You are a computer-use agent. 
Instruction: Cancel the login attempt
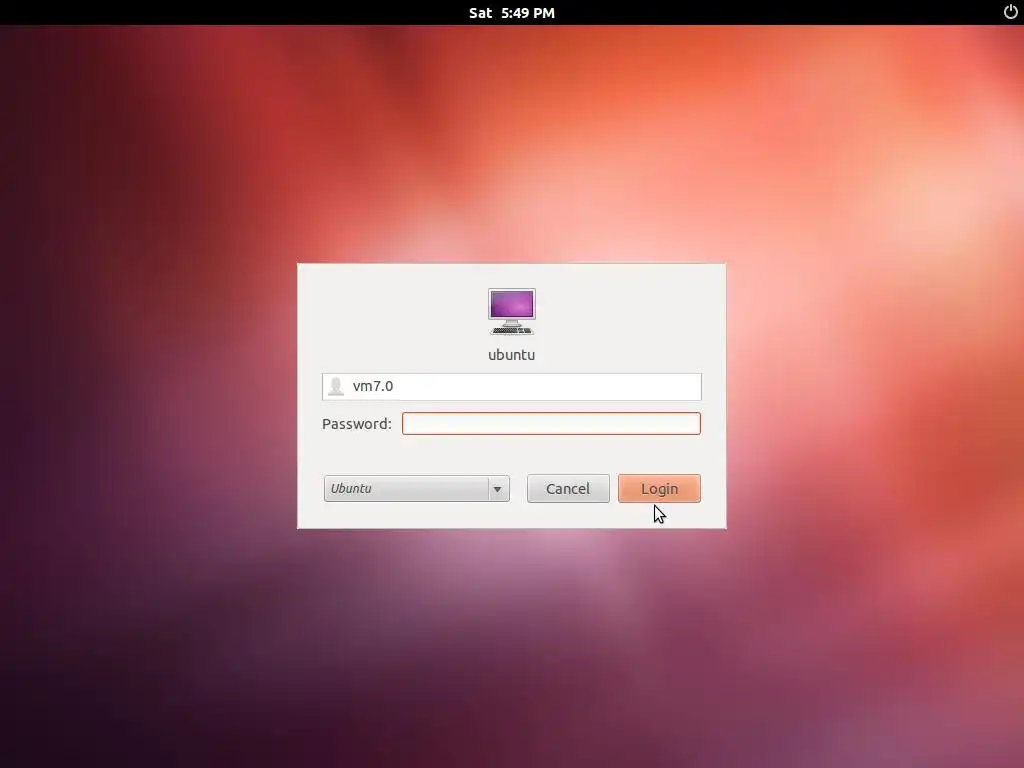568,488
